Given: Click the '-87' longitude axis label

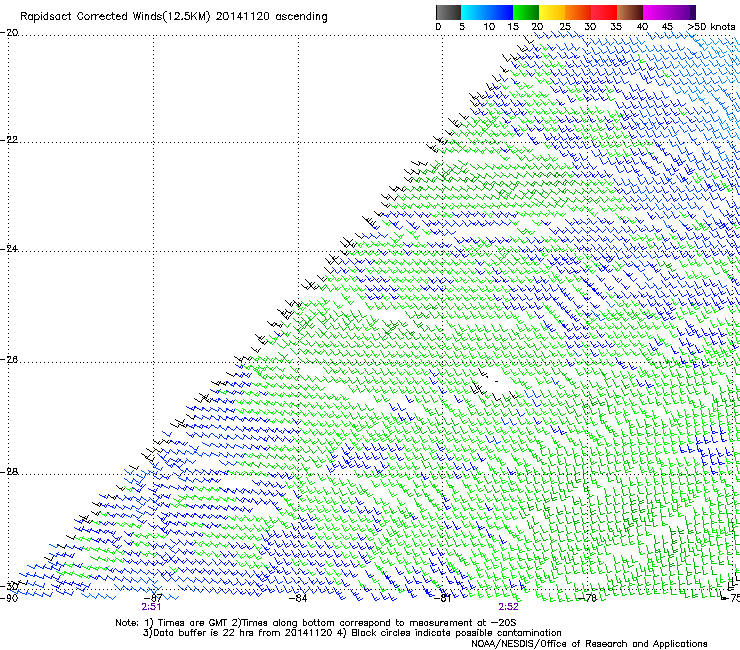Looking at the screenshot, I should [x=153, y=598].
